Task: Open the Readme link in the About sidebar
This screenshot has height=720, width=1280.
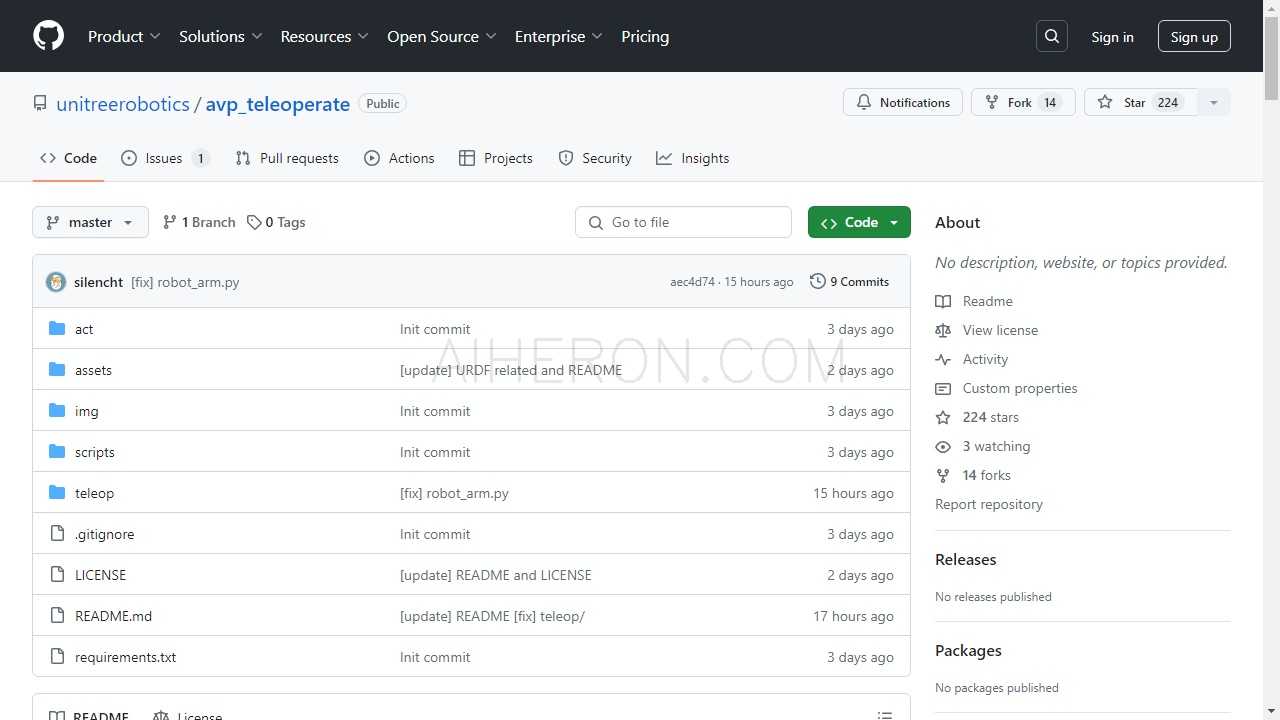Action: click(988, 301)
